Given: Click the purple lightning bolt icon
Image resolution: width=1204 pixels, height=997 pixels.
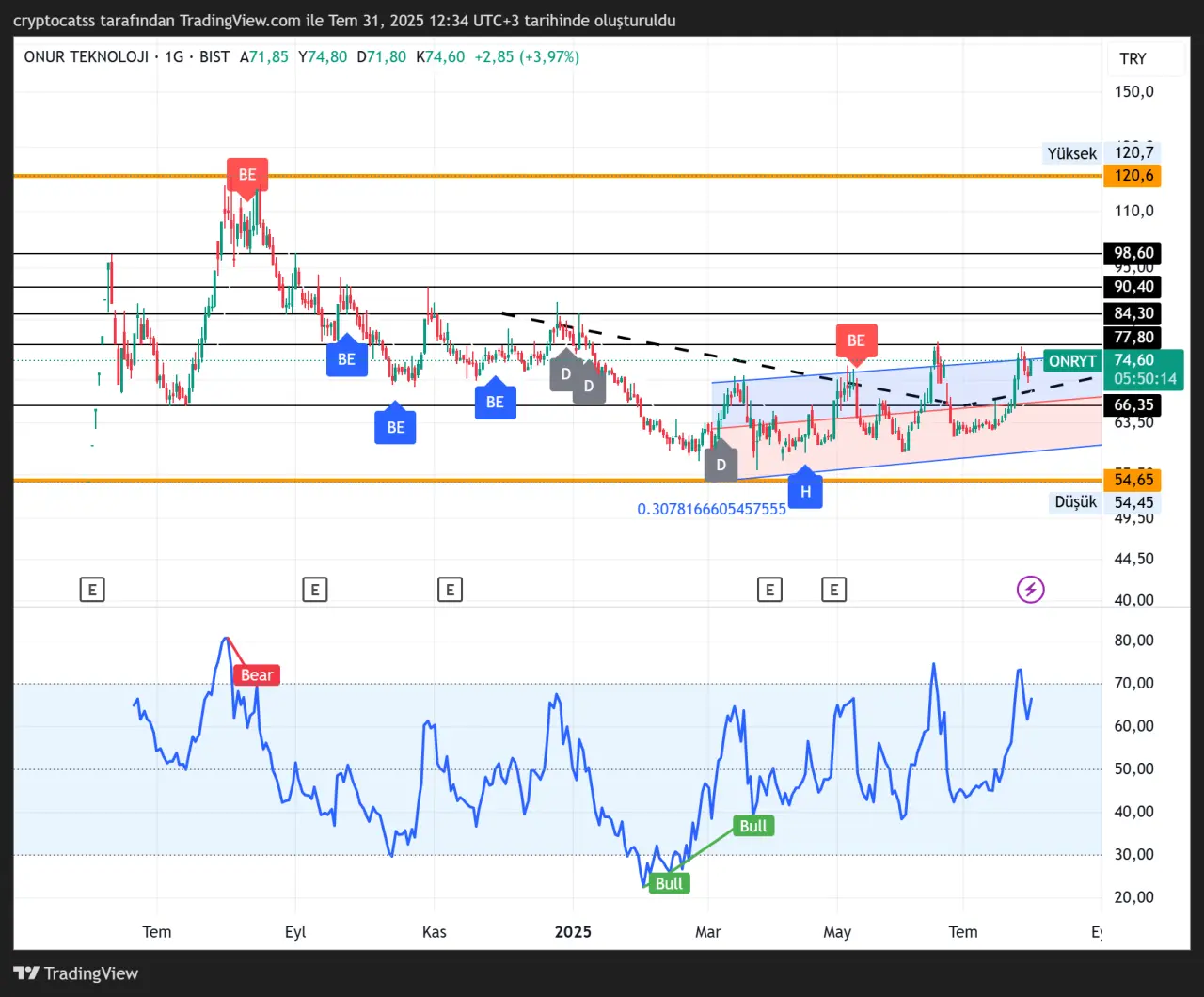Looking at the screenshot, I should [1031, 590].
